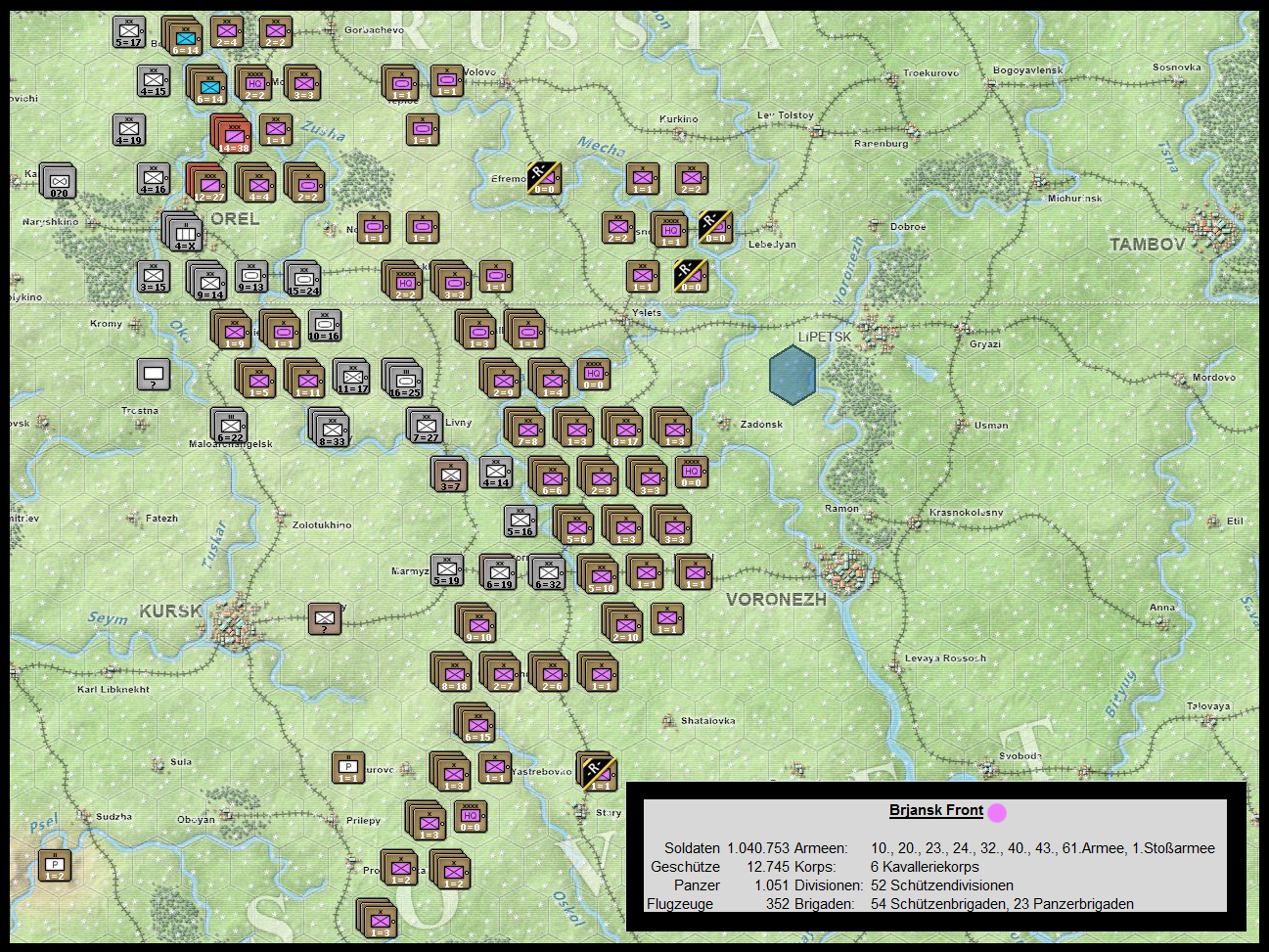
Task: Click the Lev Tolstoy town label
Action: pyautogui.click(x=786, y=115)
